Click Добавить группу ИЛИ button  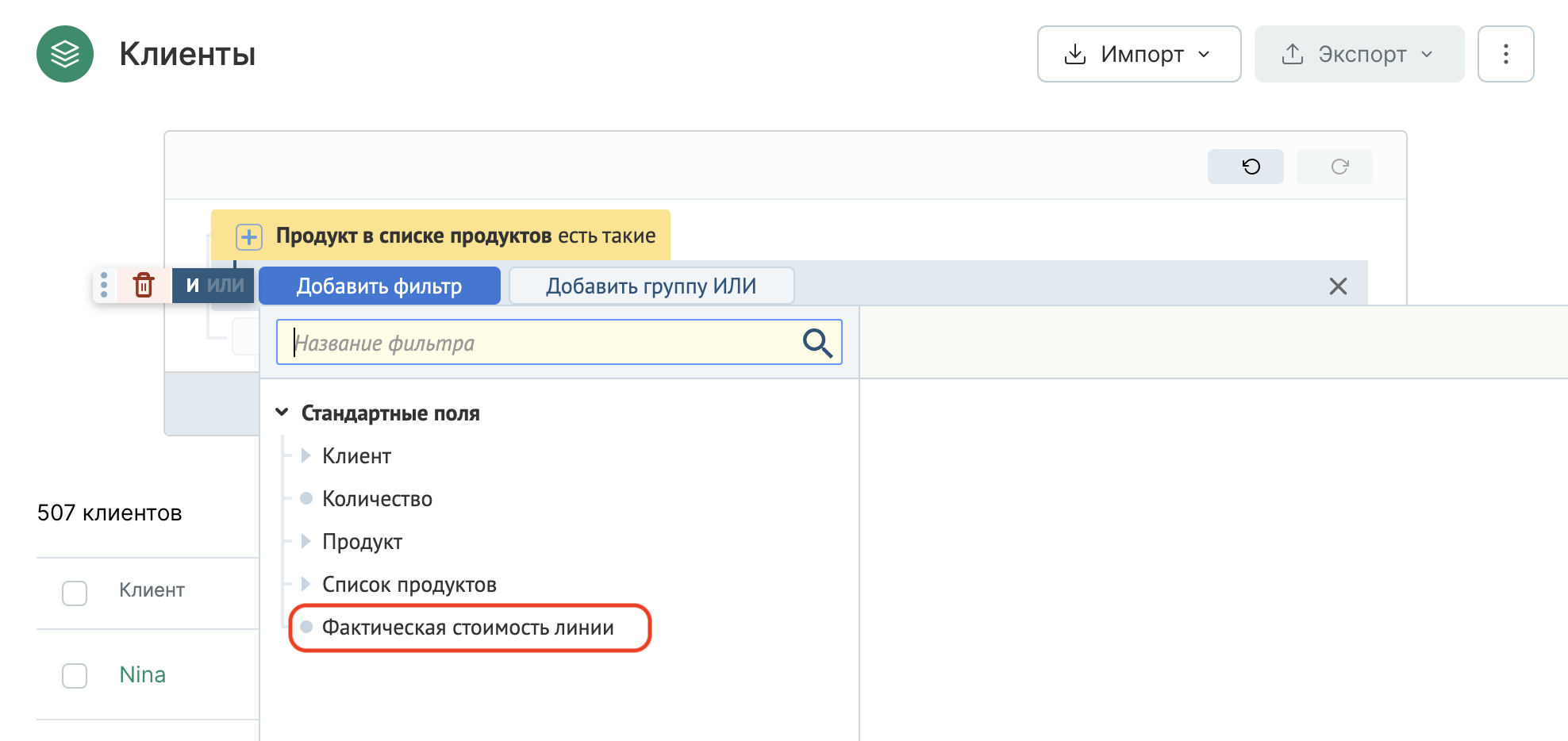pos(651,286)
